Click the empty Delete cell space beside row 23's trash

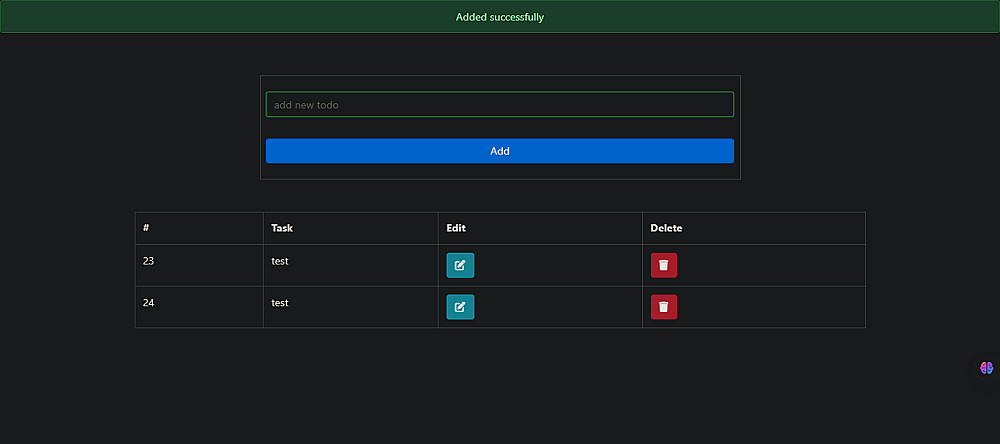(770, 265)
